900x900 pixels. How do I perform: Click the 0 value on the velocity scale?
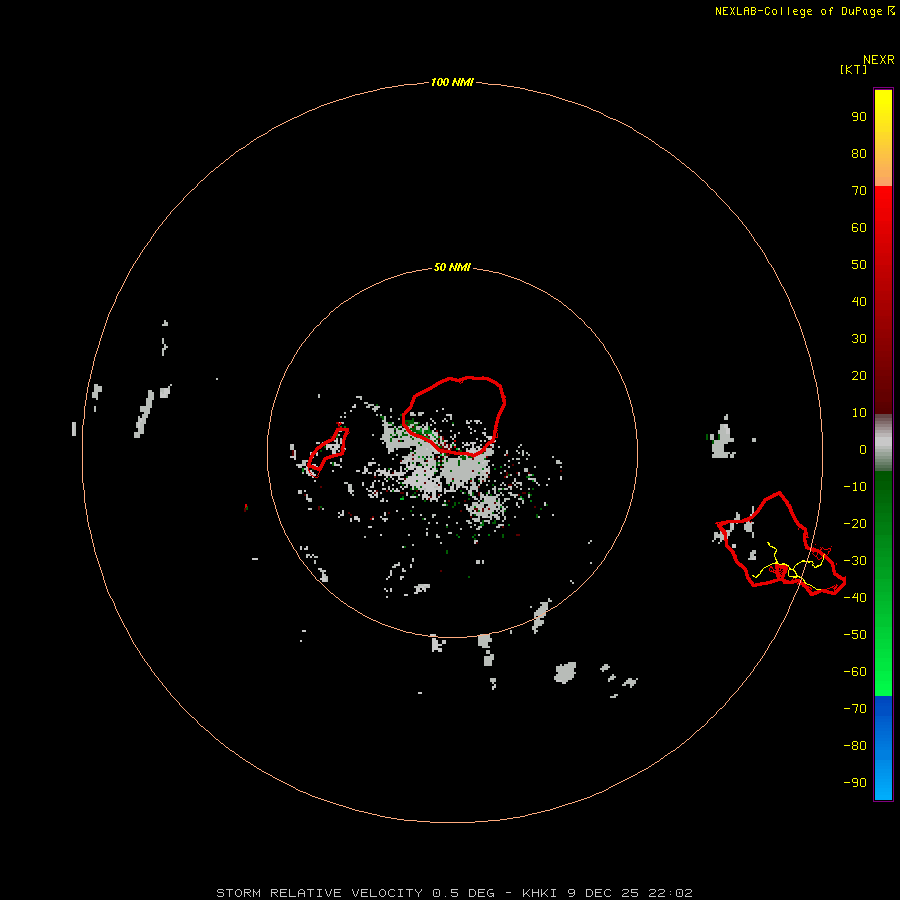[x=863, y=449]
